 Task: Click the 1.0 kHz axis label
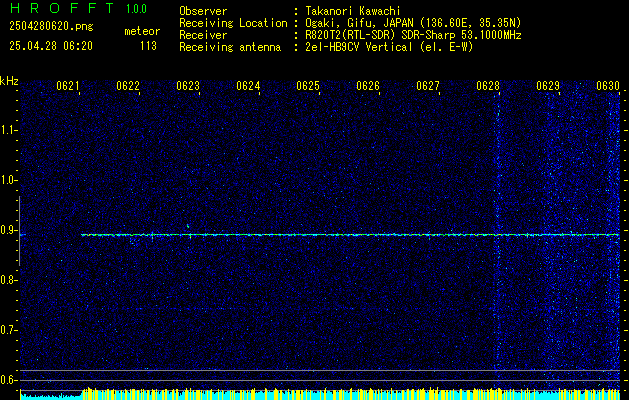[x=8, y=181]
